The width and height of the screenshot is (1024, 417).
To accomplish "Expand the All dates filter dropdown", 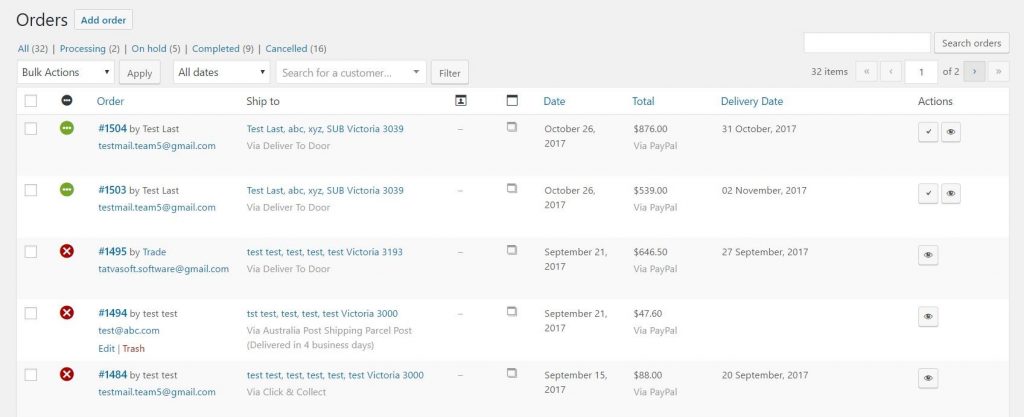I will coord(222,72).
